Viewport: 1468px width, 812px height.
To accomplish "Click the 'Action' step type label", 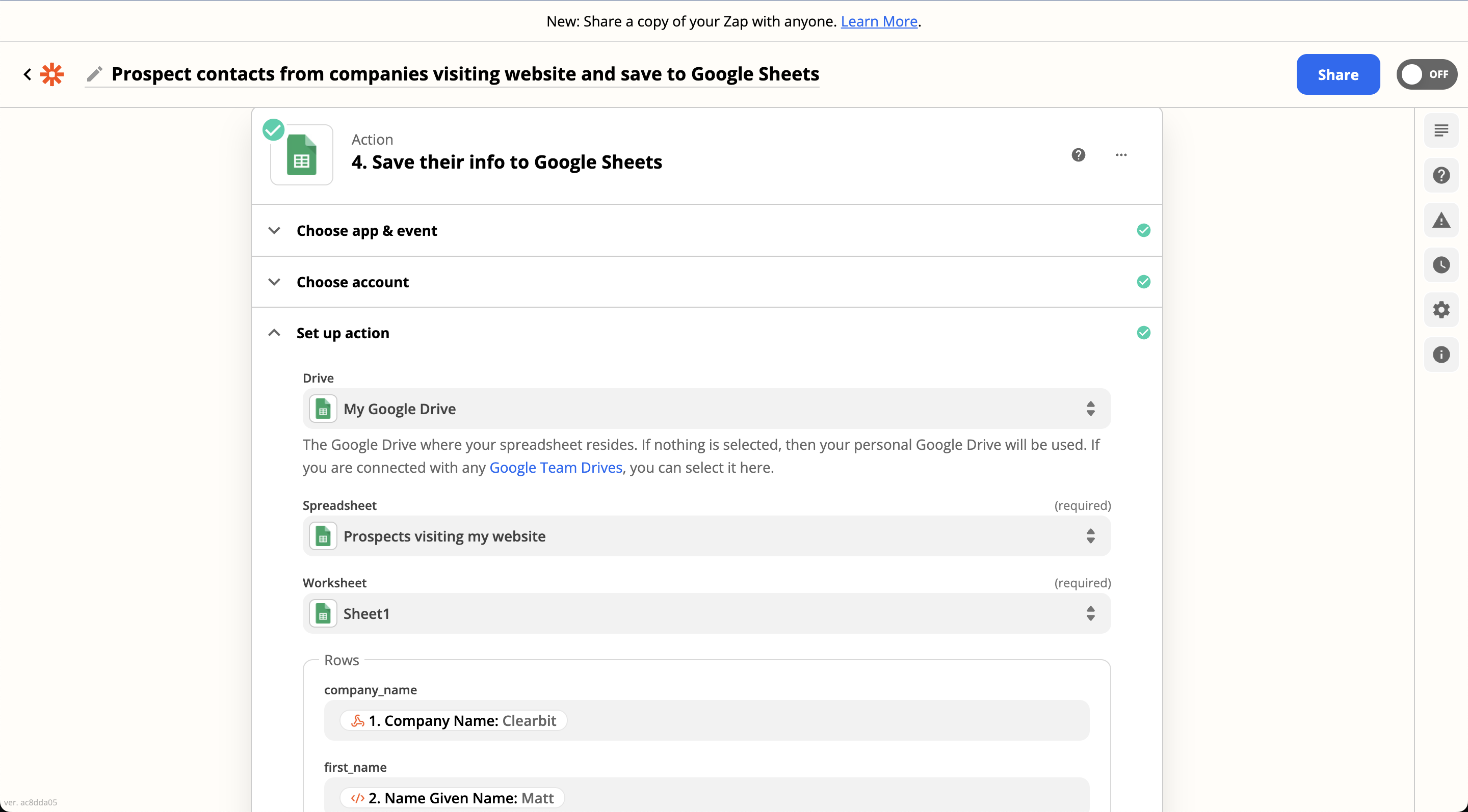I will coord(372,140).
